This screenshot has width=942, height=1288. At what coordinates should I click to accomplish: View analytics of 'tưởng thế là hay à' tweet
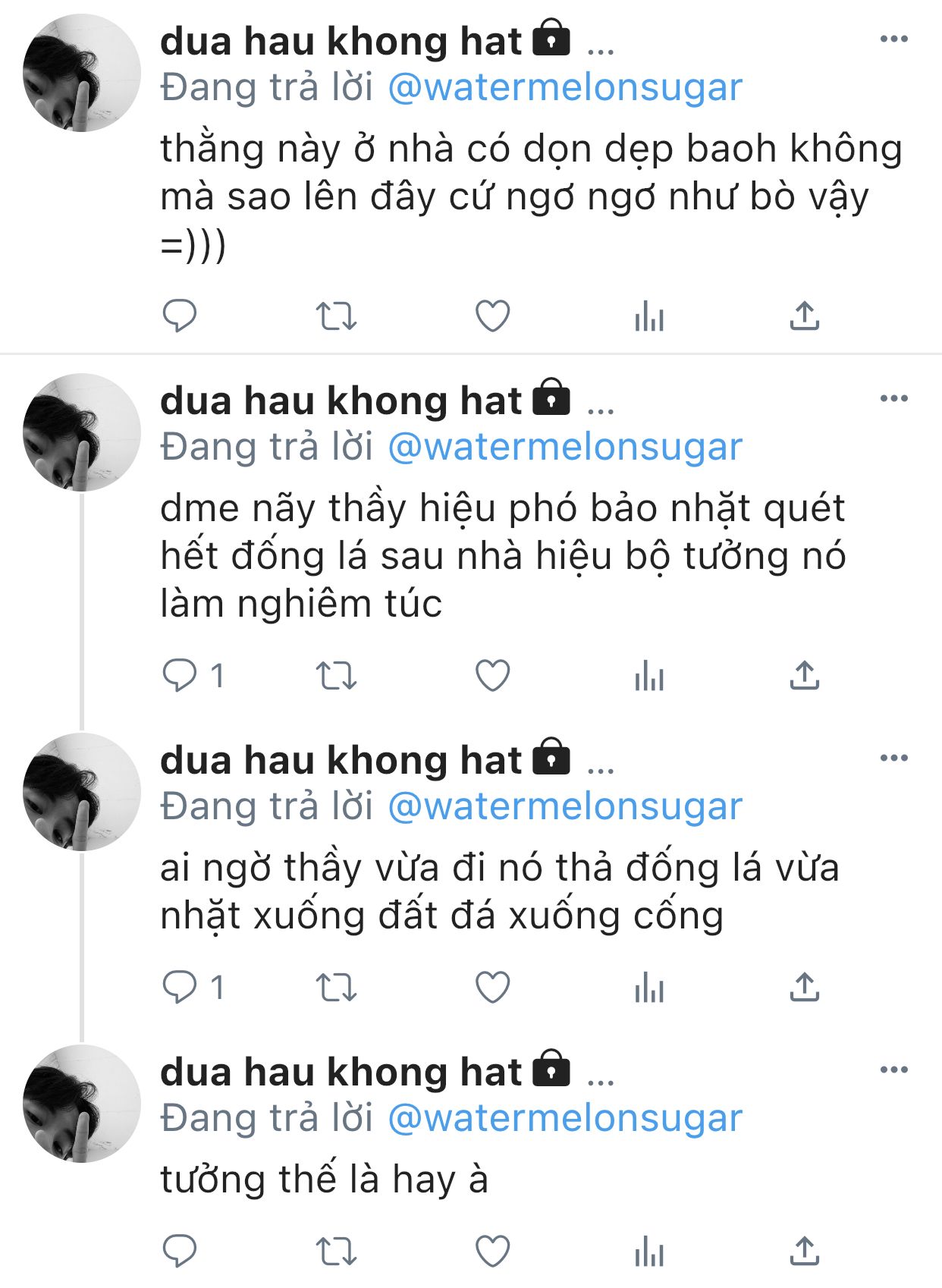coord(649,1252)
